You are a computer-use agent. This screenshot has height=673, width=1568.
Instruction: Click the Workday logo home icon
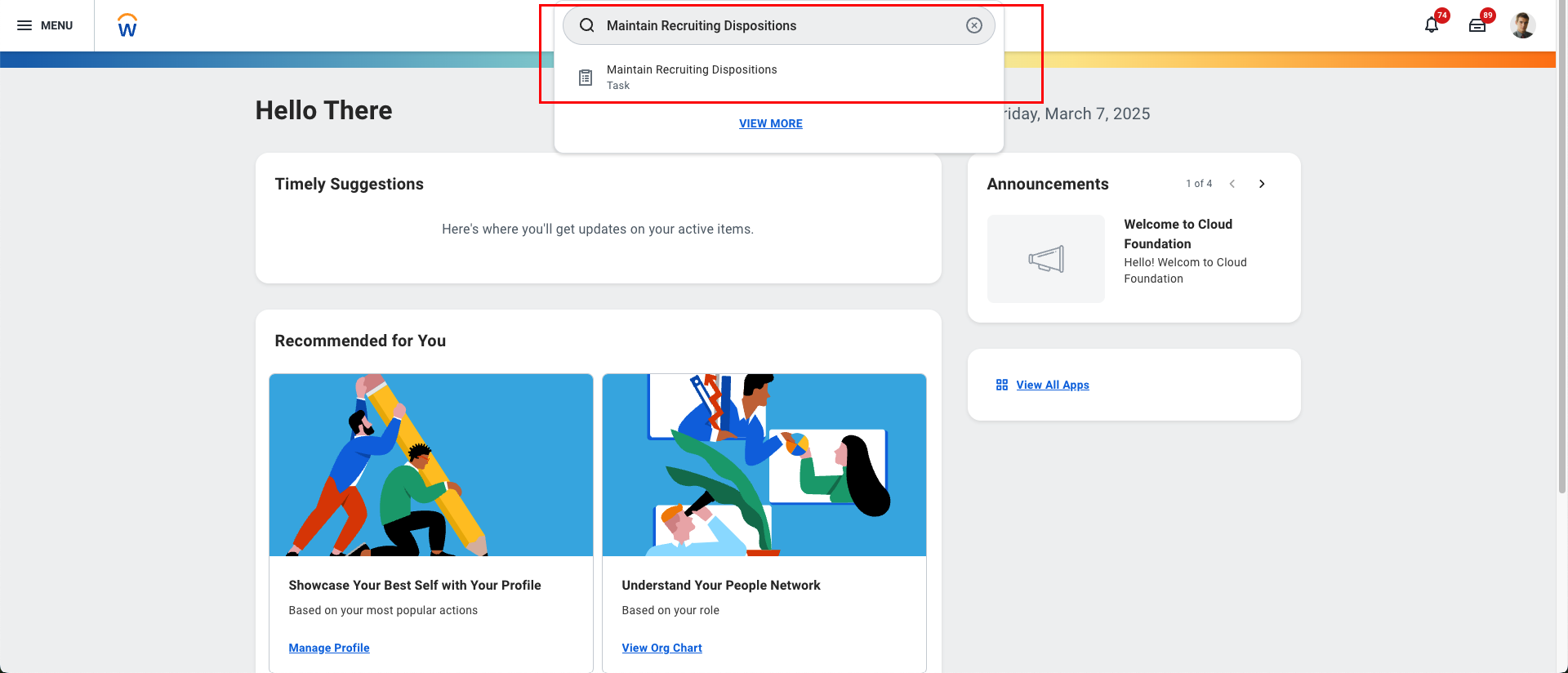point(127,25)
